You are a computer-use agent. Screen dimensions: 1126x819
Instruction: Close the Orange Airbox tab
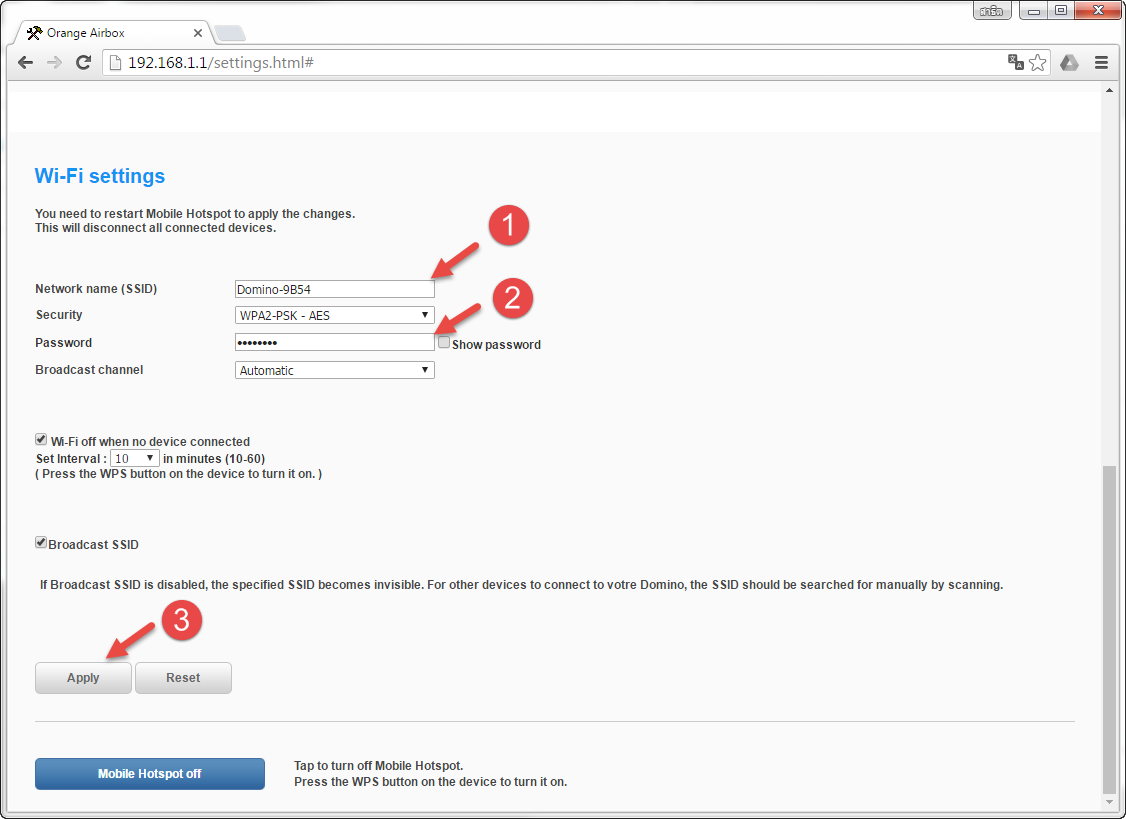coord(198,33)
